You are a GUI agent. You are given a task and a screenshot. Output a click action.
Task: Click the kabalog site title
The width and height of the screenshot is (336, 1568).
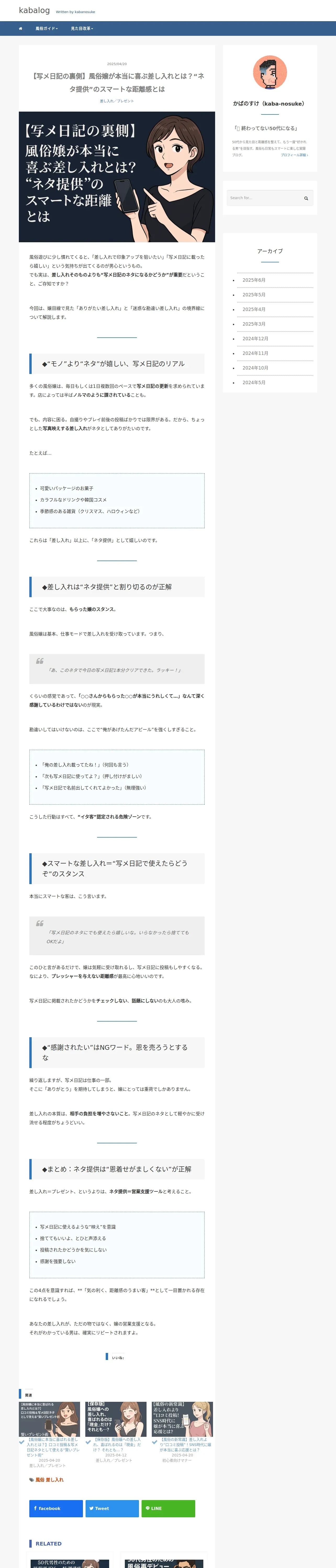pos(34,10)
